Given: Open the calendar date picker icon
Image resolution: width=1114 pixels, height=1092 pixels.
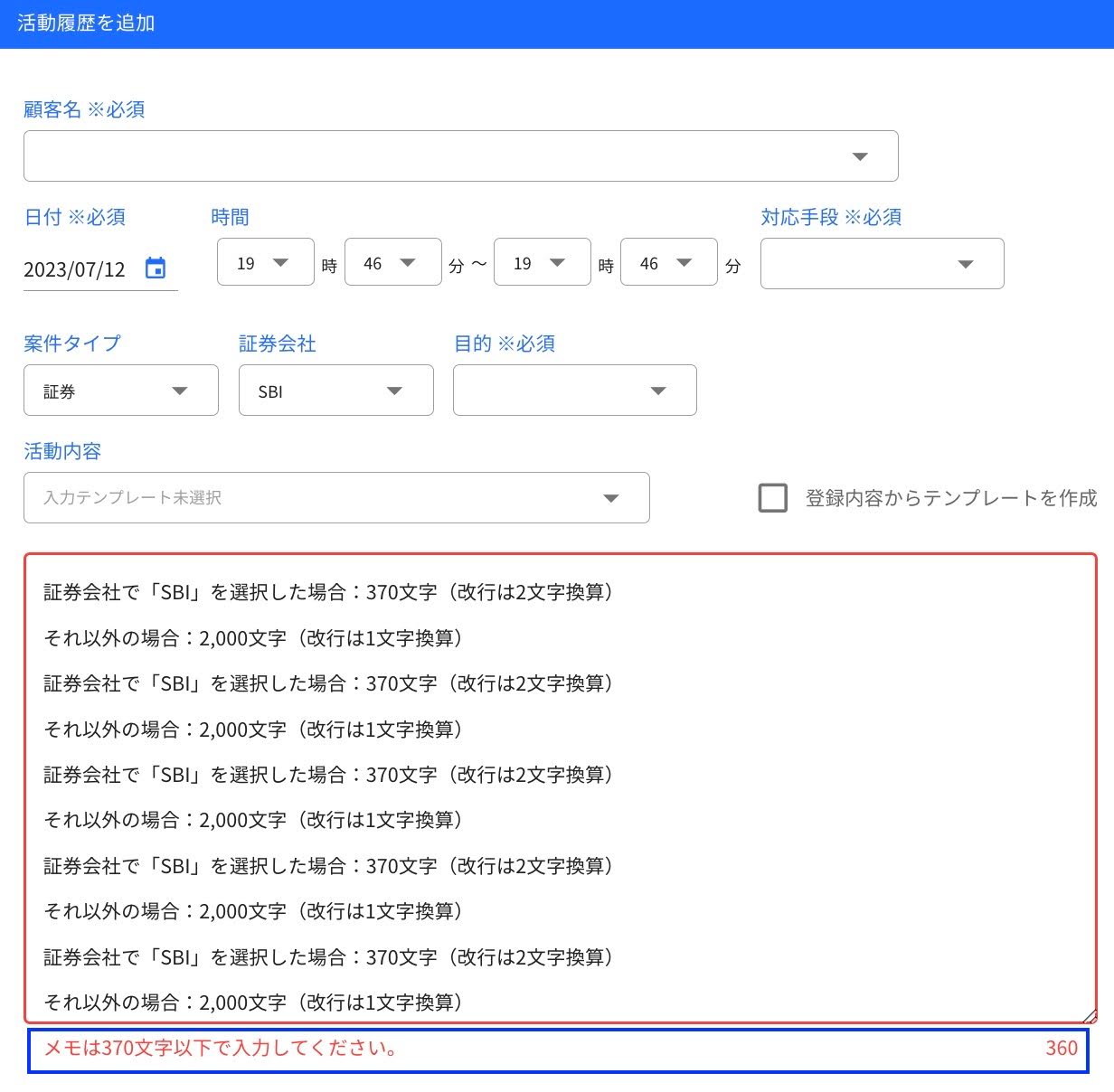Looking at the screenshot, I should pos(156,268).
